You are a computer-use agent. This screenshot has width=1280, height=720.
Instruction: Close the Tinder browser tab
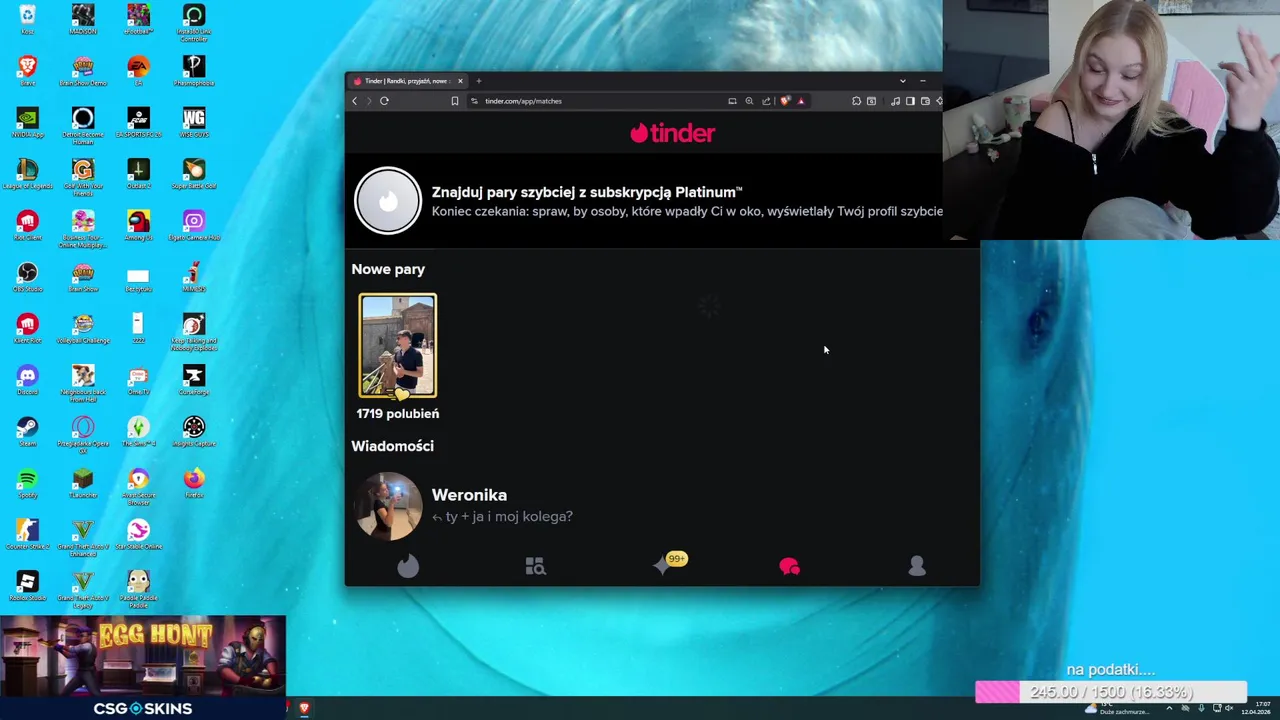tap(460, 81)
